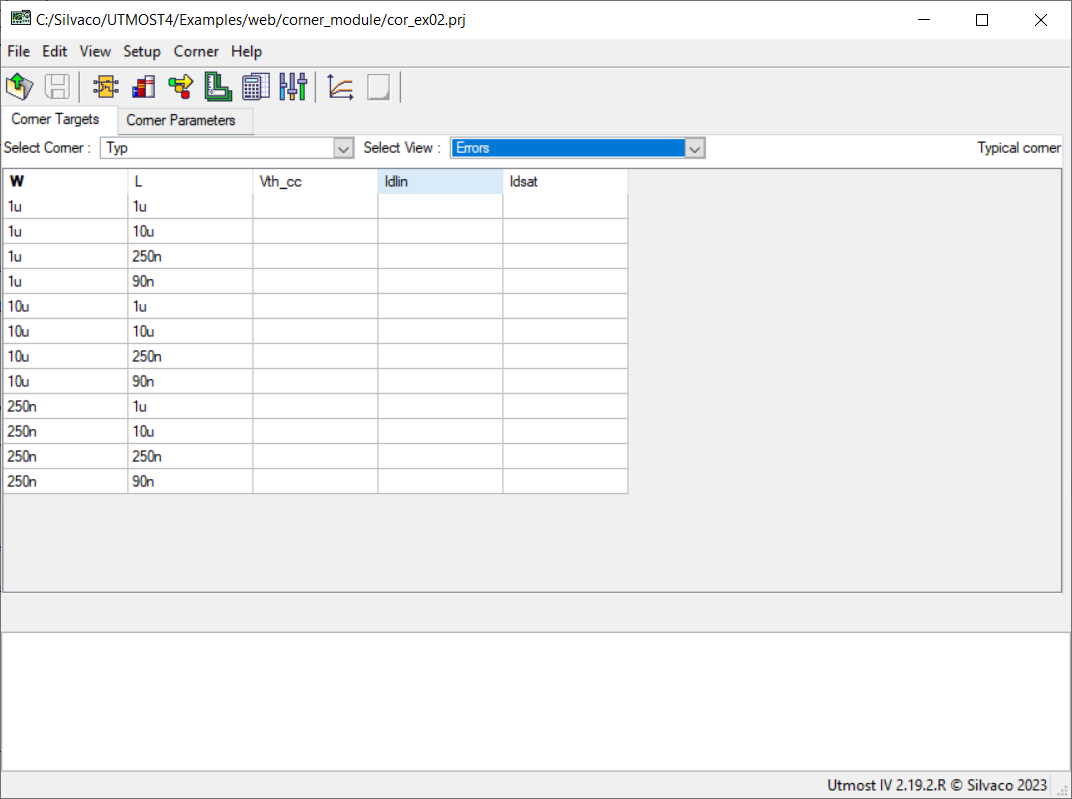Click Vth_cc cell for W 1u L 1u

coord(315,206)
